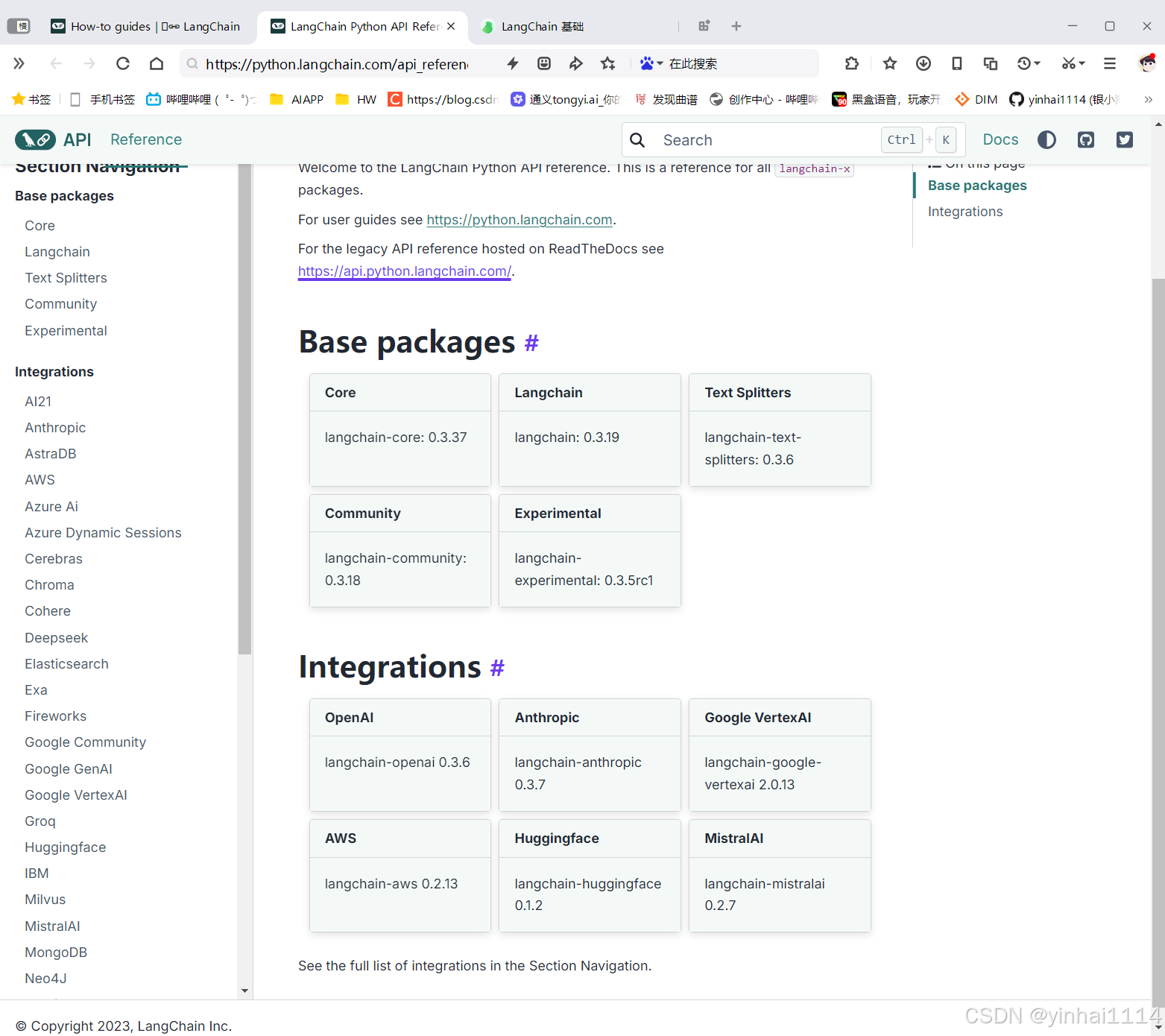Bookmark page with the star-plus icon
The image size is (1165, 1036).
point(608,64)
